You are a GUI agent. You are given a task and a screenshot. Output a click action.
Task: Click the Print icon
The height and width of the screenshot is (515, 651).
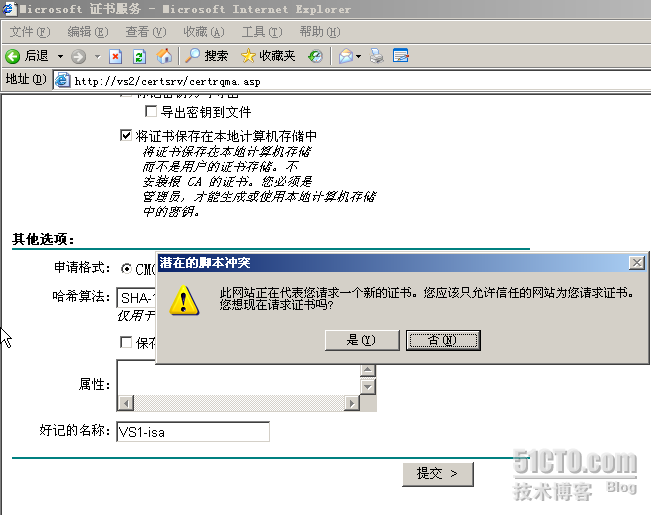point(377,56)
